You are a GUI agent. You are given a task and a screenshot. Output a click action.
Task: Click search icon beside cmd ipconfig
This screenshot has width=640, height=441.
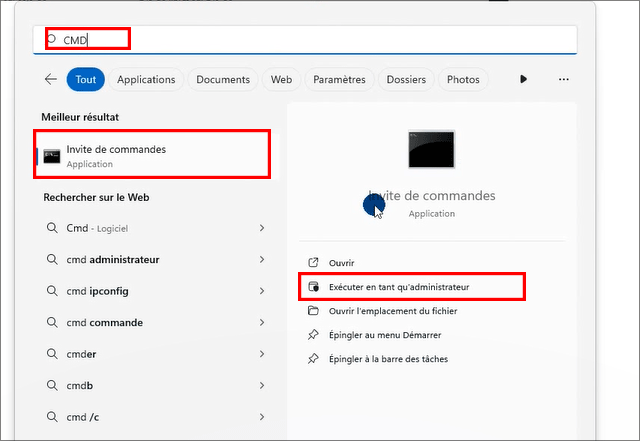tap(52, 291)
